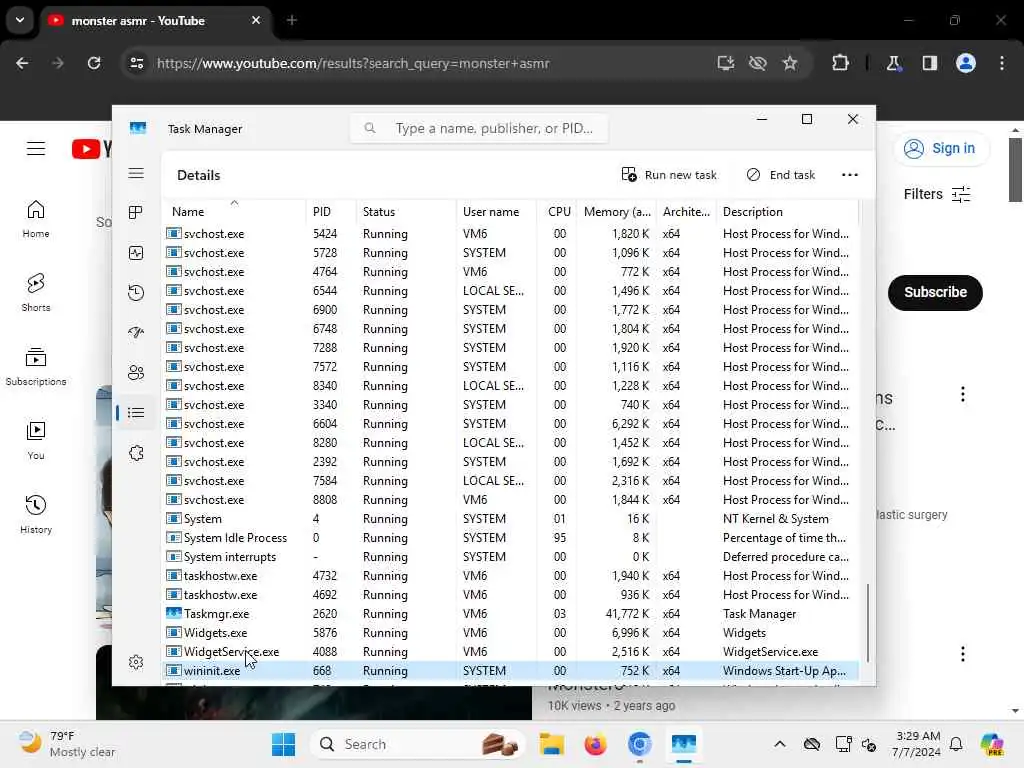Sort by Description column header
Screen dimensions: 1024x768
coord(787,212)
